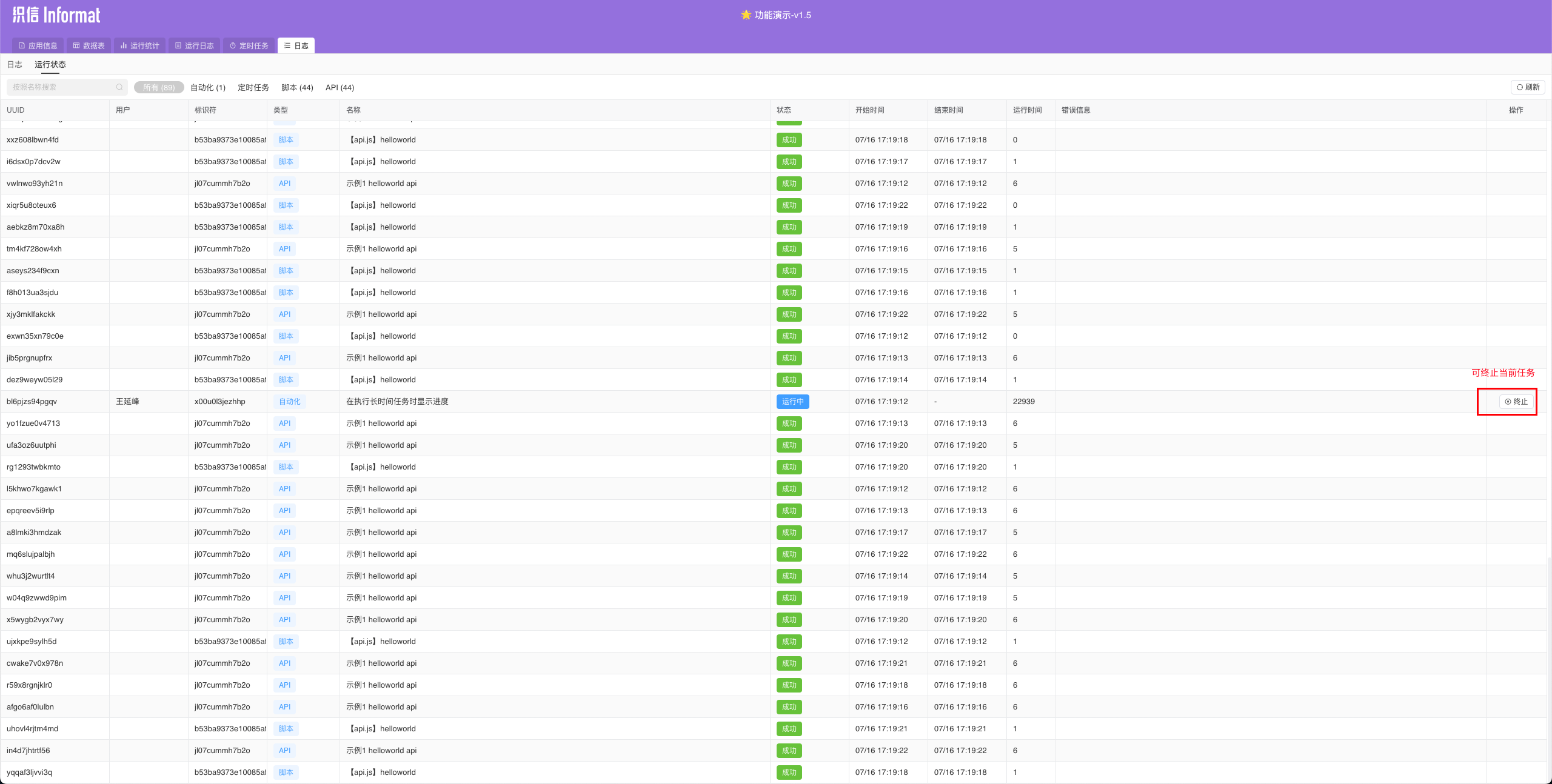The height and width of the screenshot is (784, 1552).
Task: Click the 自动化 type tag
Action: point(289,402)
